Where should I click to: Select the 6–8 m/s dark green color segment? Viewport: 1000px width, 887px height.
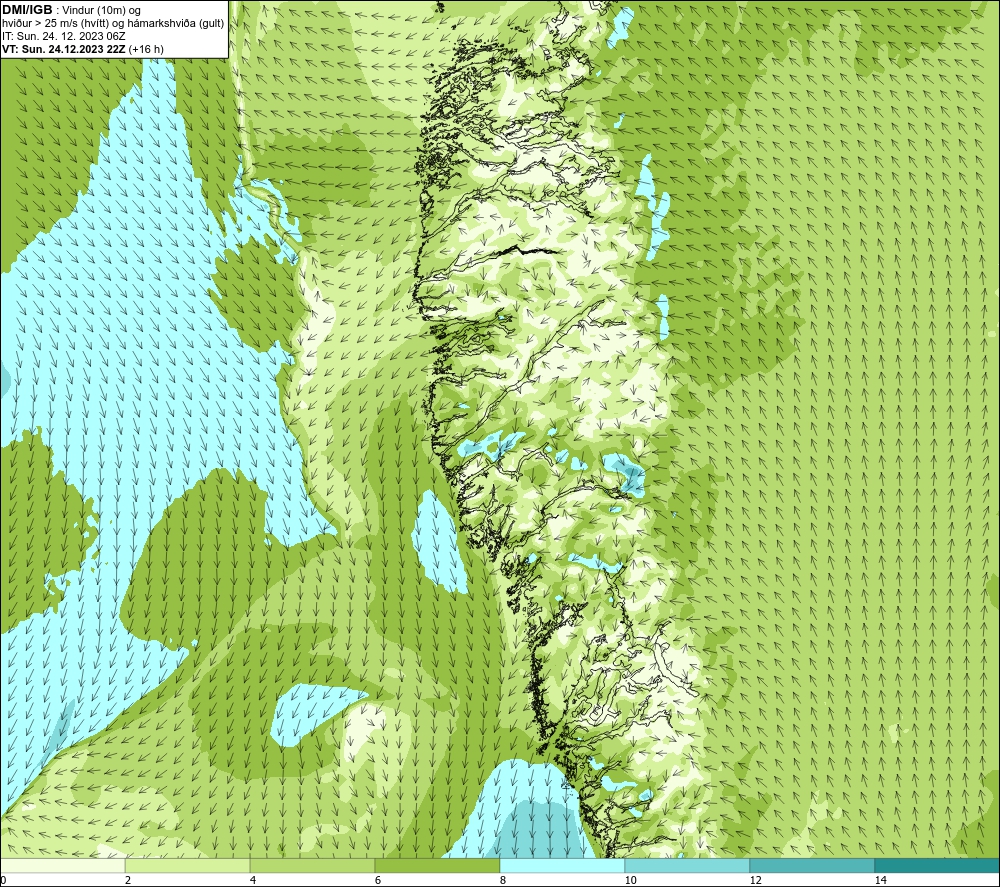(437, 865)
